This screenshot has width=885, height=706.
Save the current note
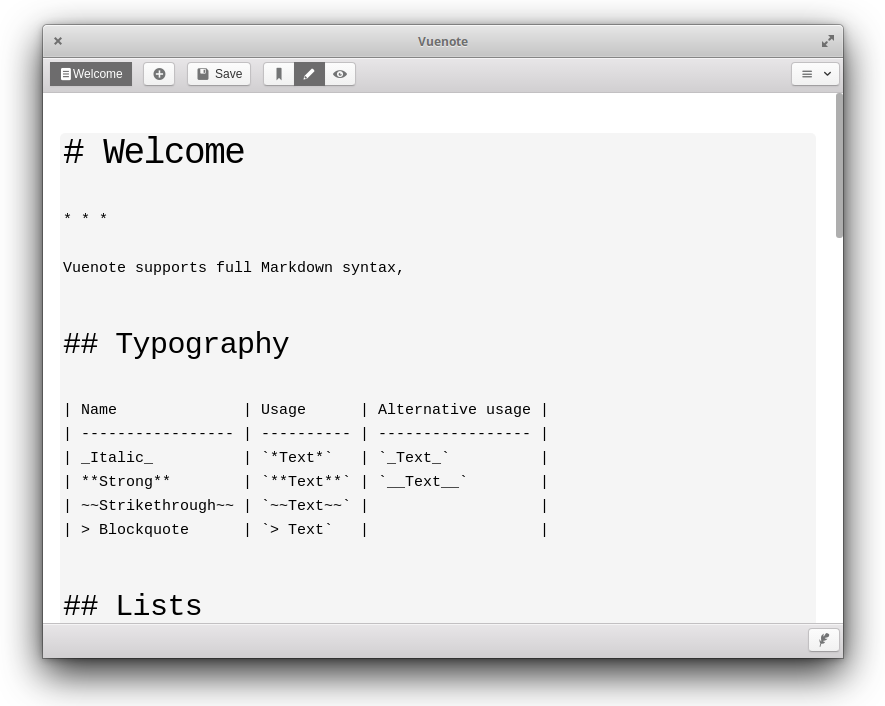(x=219, y=74)
